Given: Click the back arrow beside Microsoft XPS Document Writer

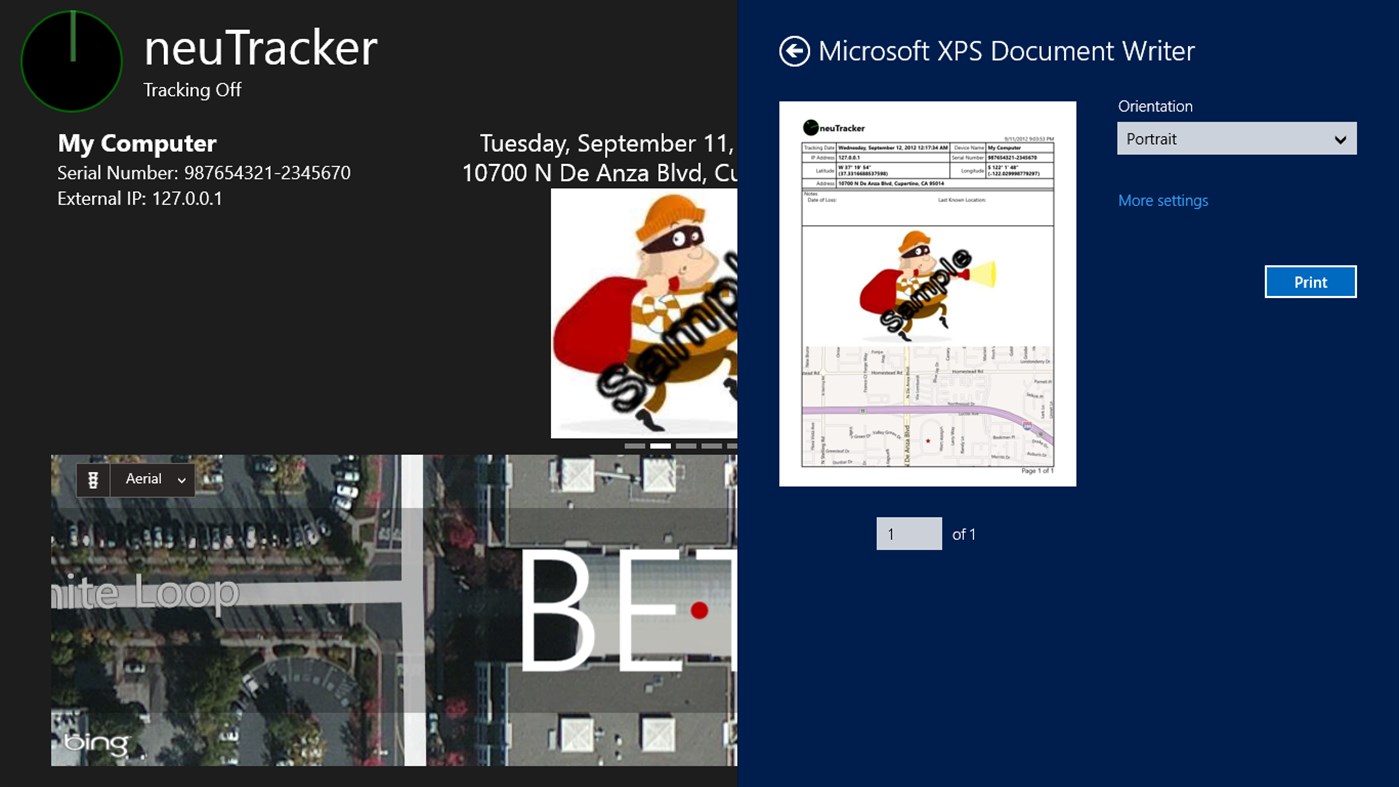Looking at the screenshot, I should [x=794, y=51].
